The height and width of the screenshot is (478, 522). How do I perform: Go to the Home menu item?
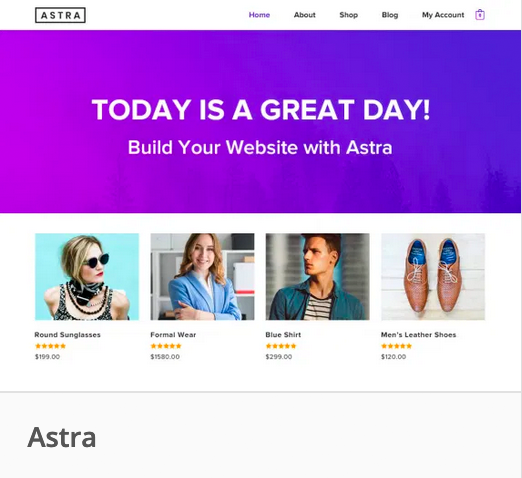pyautogui.click(x=259, y=15)
